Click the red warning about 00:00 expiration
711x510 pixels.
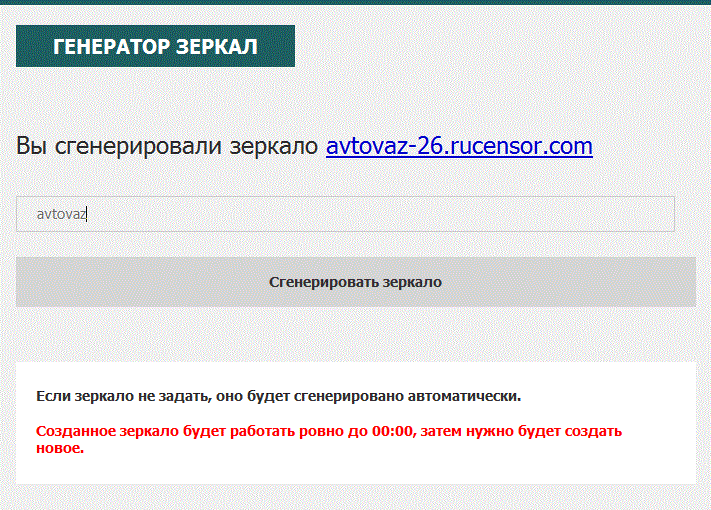[329, 432]
